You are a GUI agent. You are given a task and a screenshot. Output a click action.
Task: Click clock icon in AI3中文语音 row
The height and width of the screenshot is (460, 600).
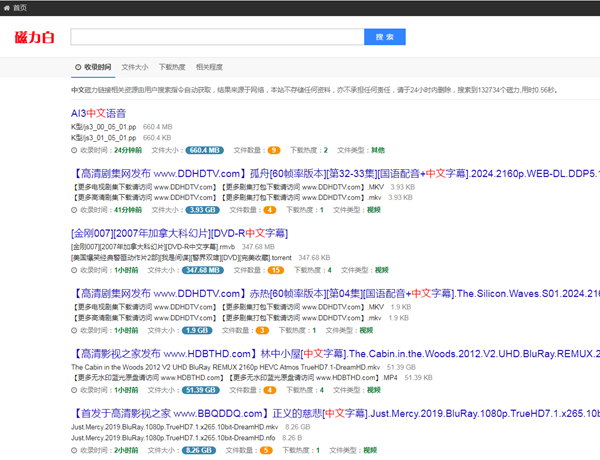tap(74, 150)
